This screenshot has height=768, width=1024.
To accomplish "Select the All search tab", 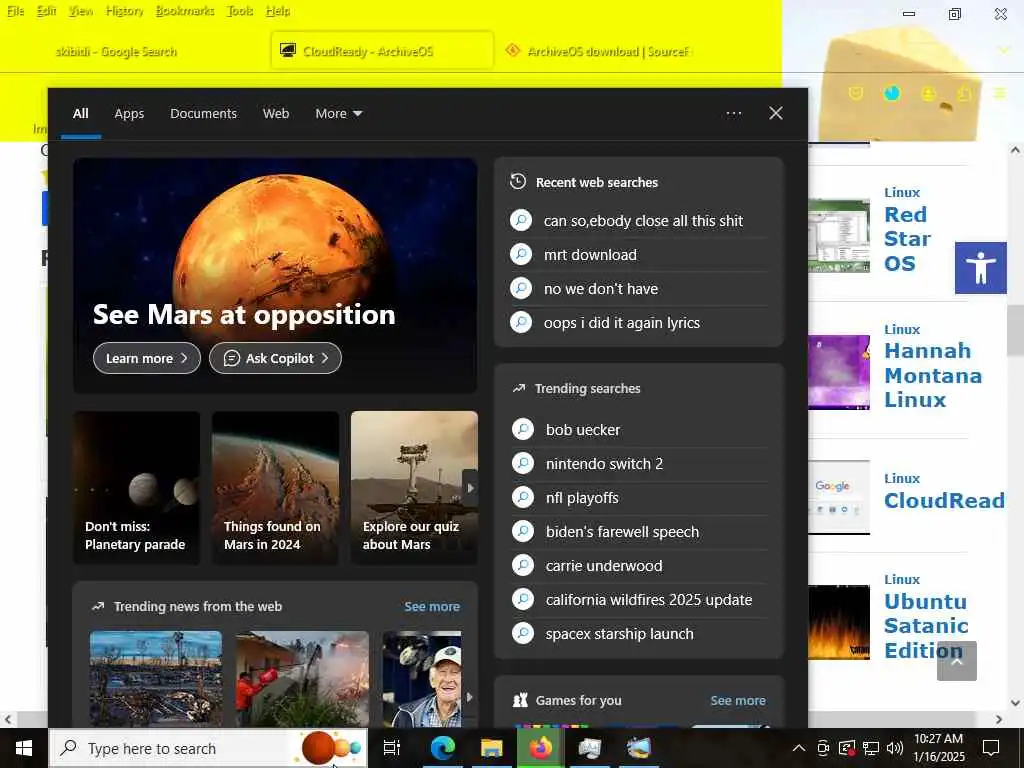I will pos(80,114).
